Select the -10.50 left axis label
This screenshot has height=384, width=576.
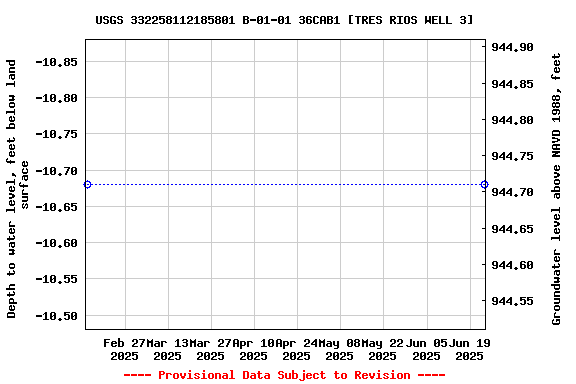click(57, 316)
